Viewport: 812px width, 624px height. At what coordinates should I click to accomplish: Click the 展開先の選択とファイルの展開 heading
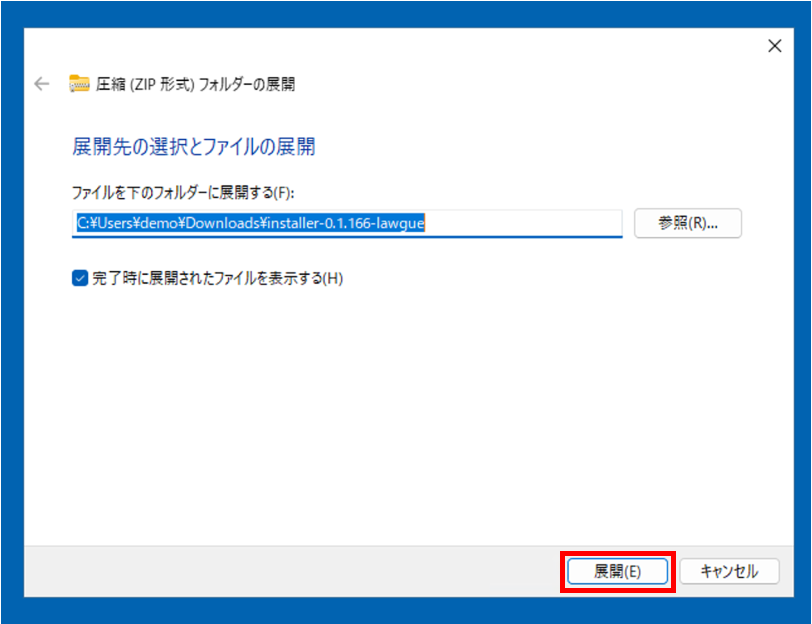pos(194,147)
